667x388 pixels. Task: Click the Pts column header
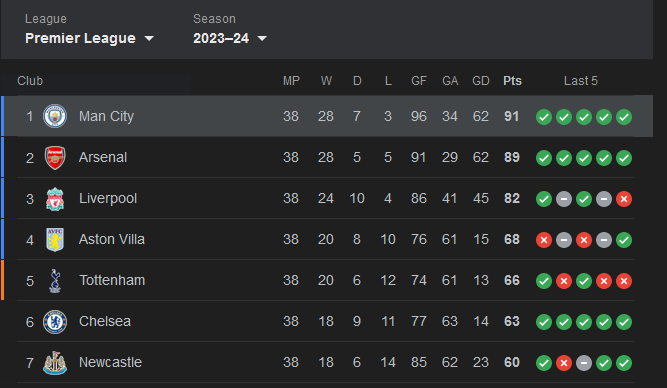pos(512,81)
